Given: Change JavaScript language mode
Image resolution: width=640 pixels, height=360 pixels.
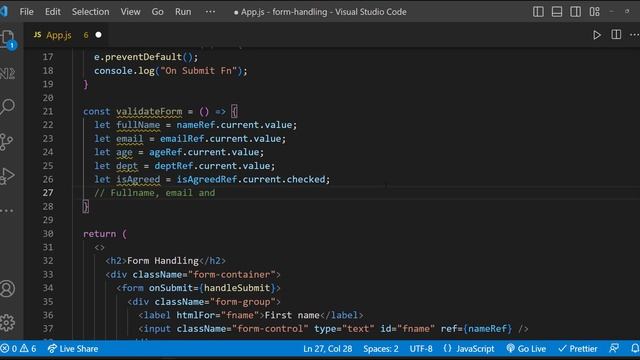Looking at the screenshot, I should pyautogui.click(x=469, y=349).
